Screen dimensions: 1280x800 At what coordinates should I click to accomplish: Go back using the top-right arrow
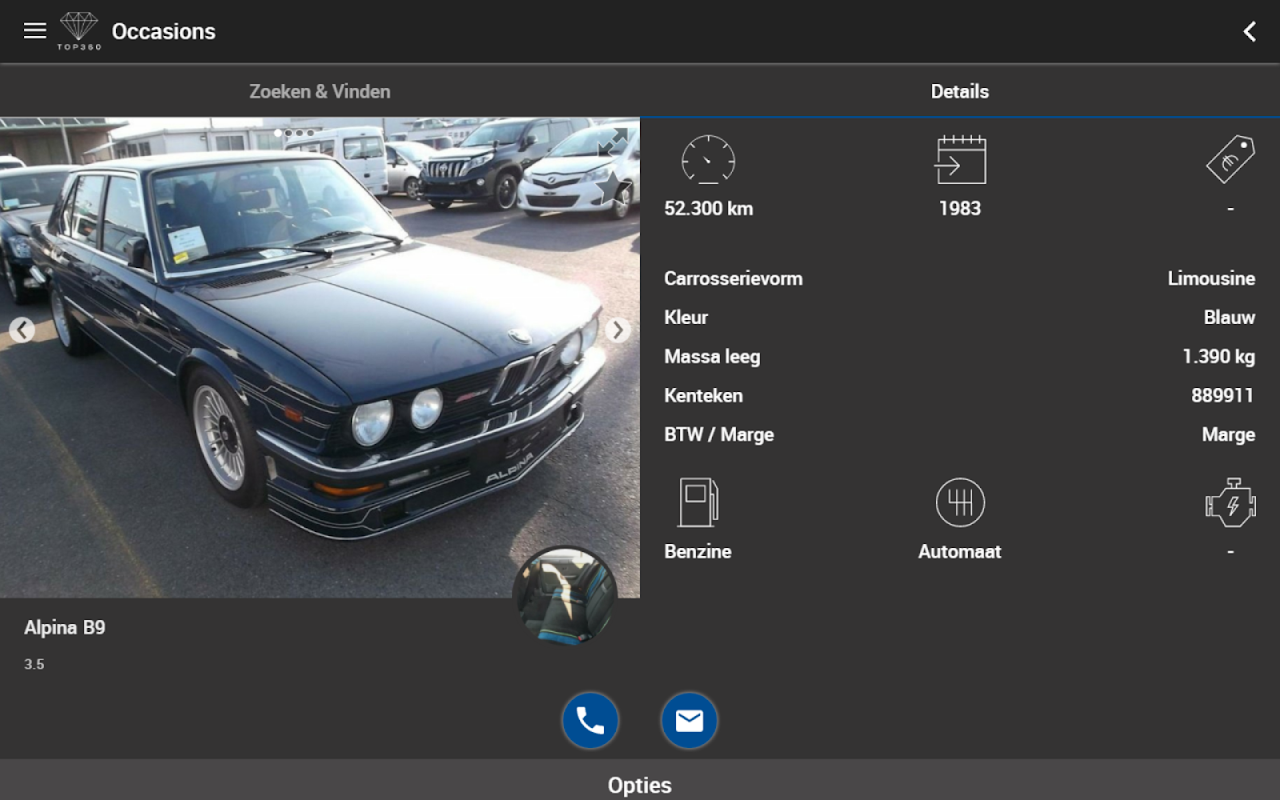click(x=1249, y=31)
